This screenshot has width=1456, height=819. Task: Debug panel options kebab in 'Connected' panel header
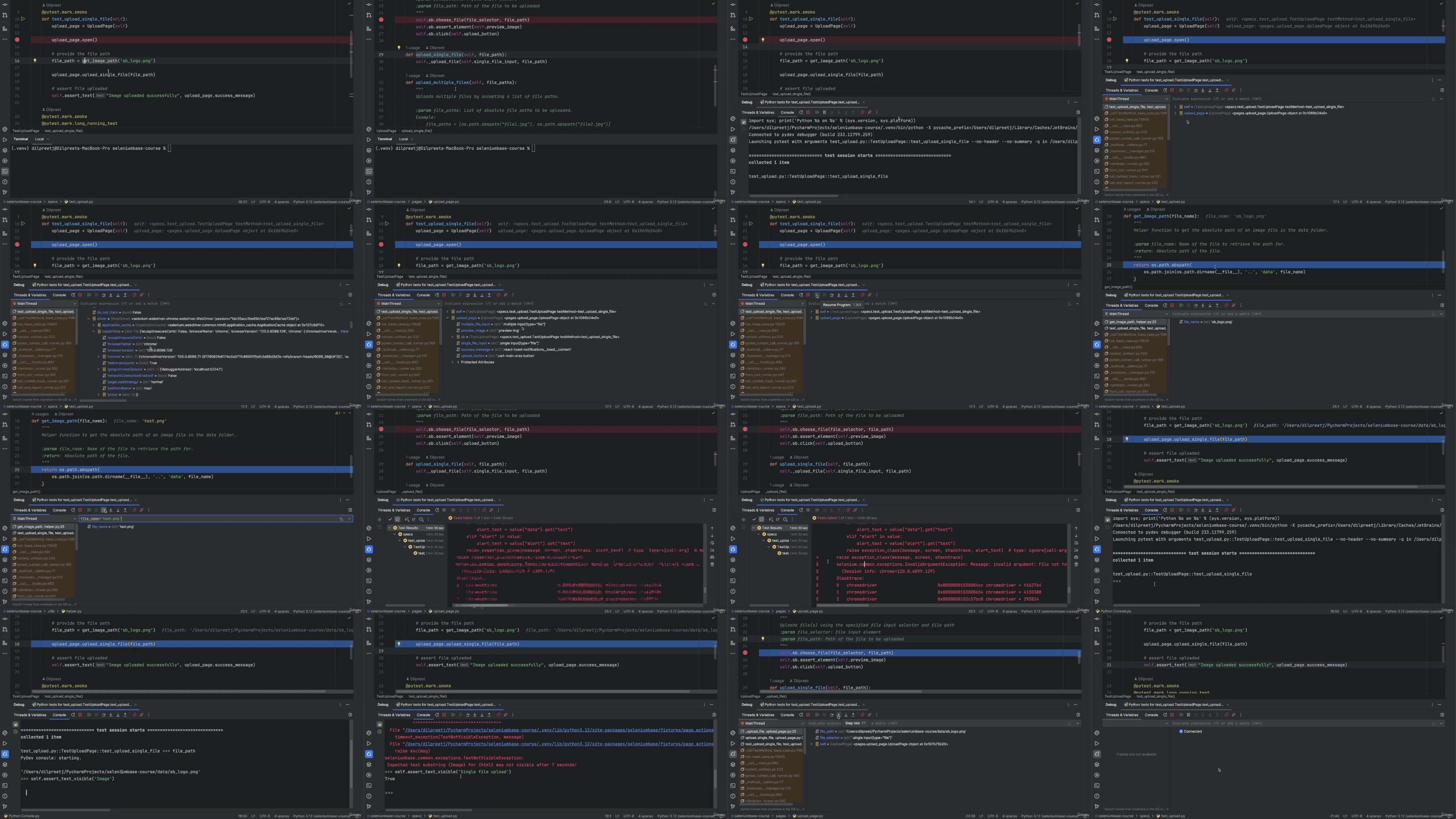[x=1432, y=704]
